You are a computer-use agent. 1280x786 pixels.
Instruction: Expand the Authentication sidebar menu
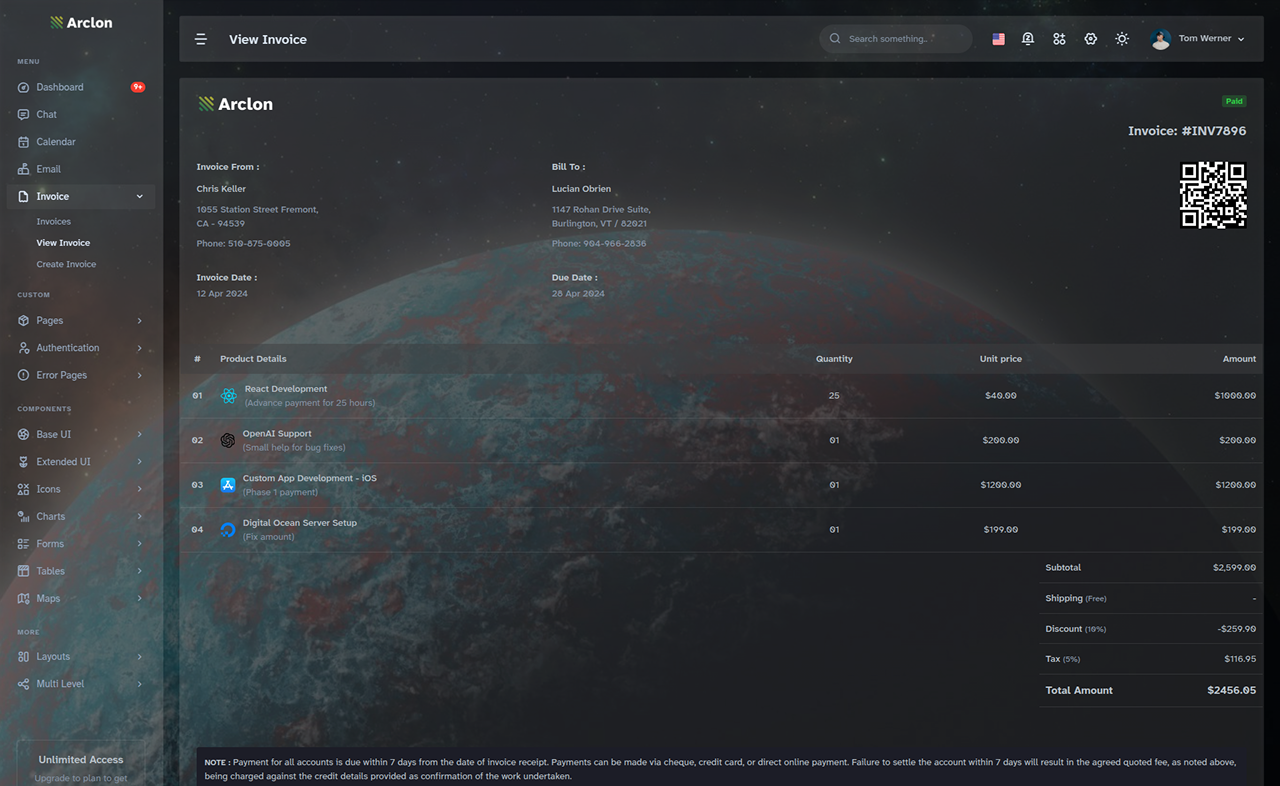(x=81, y=348)
